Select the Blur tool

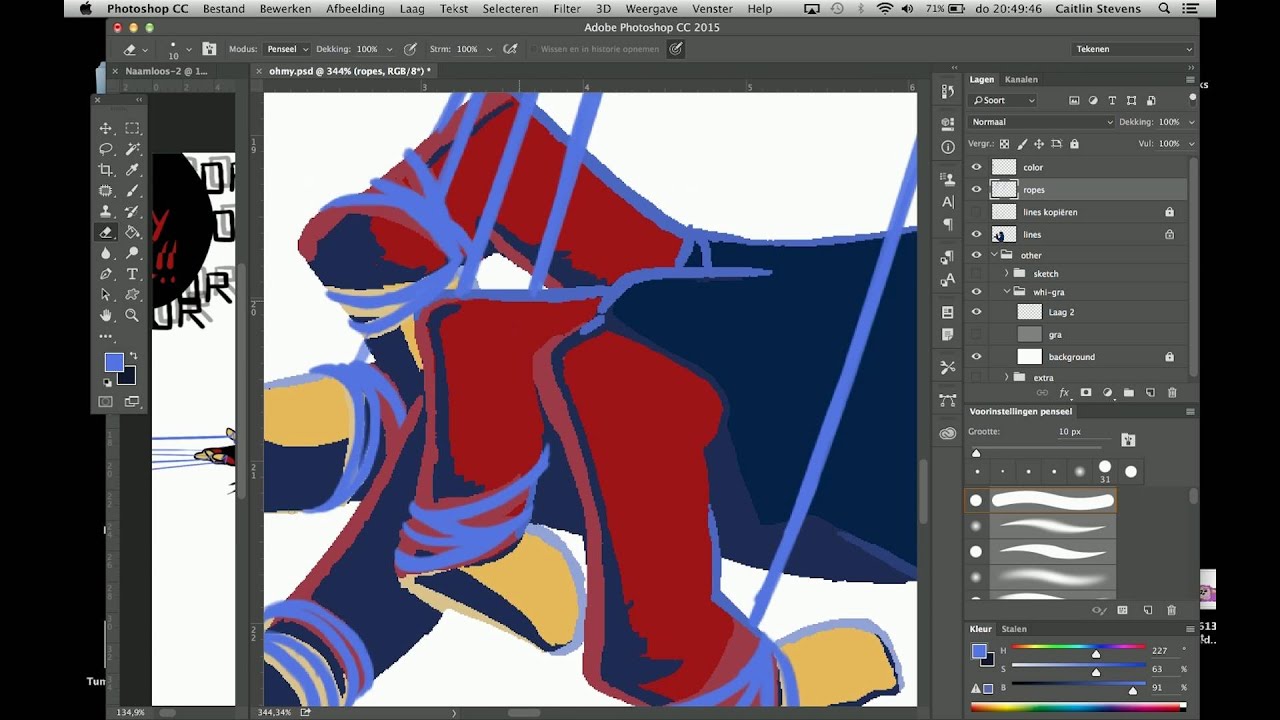(106, 253)
